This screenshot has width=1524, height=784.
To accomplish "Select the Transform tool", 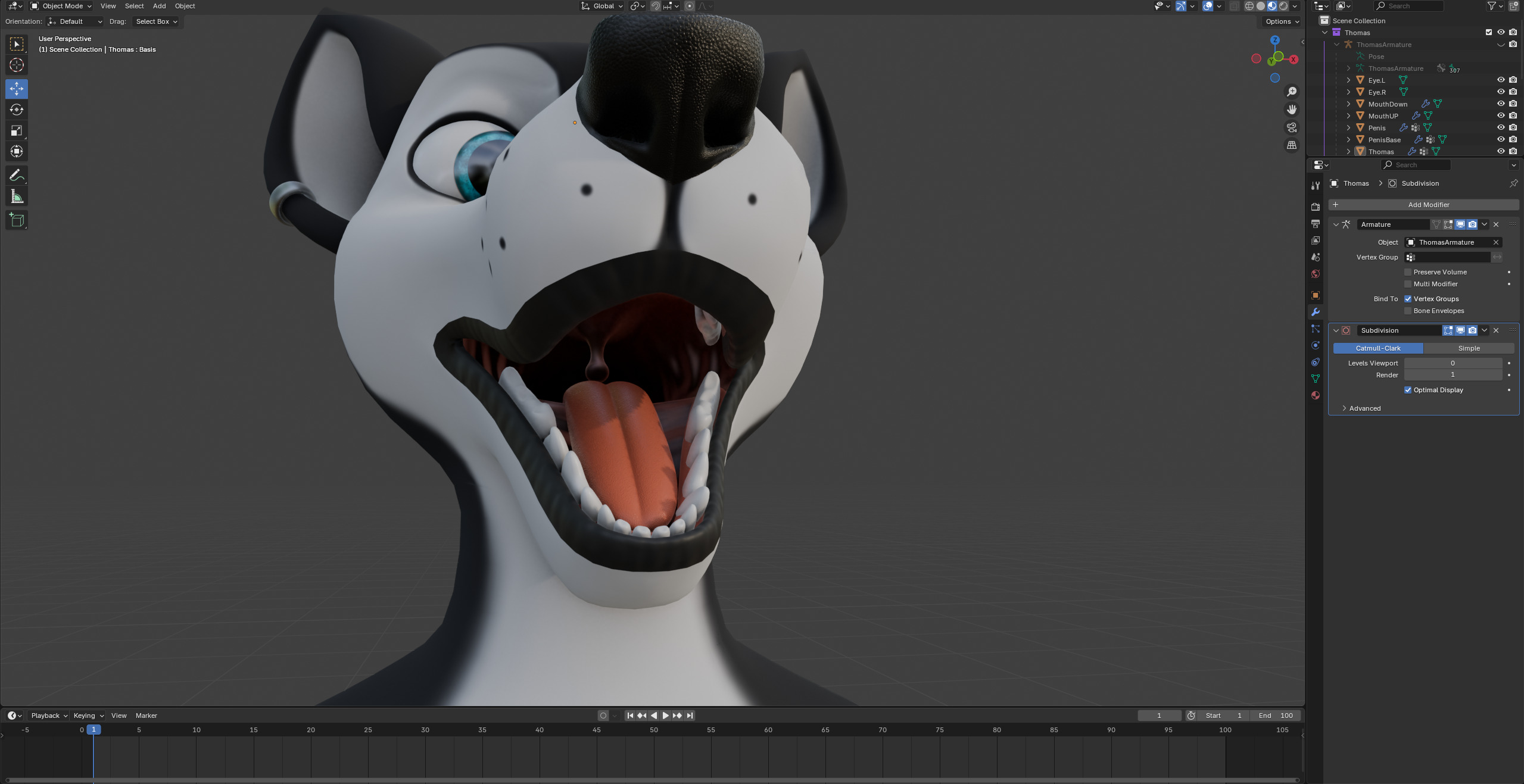I will click(x=17, y=151).
